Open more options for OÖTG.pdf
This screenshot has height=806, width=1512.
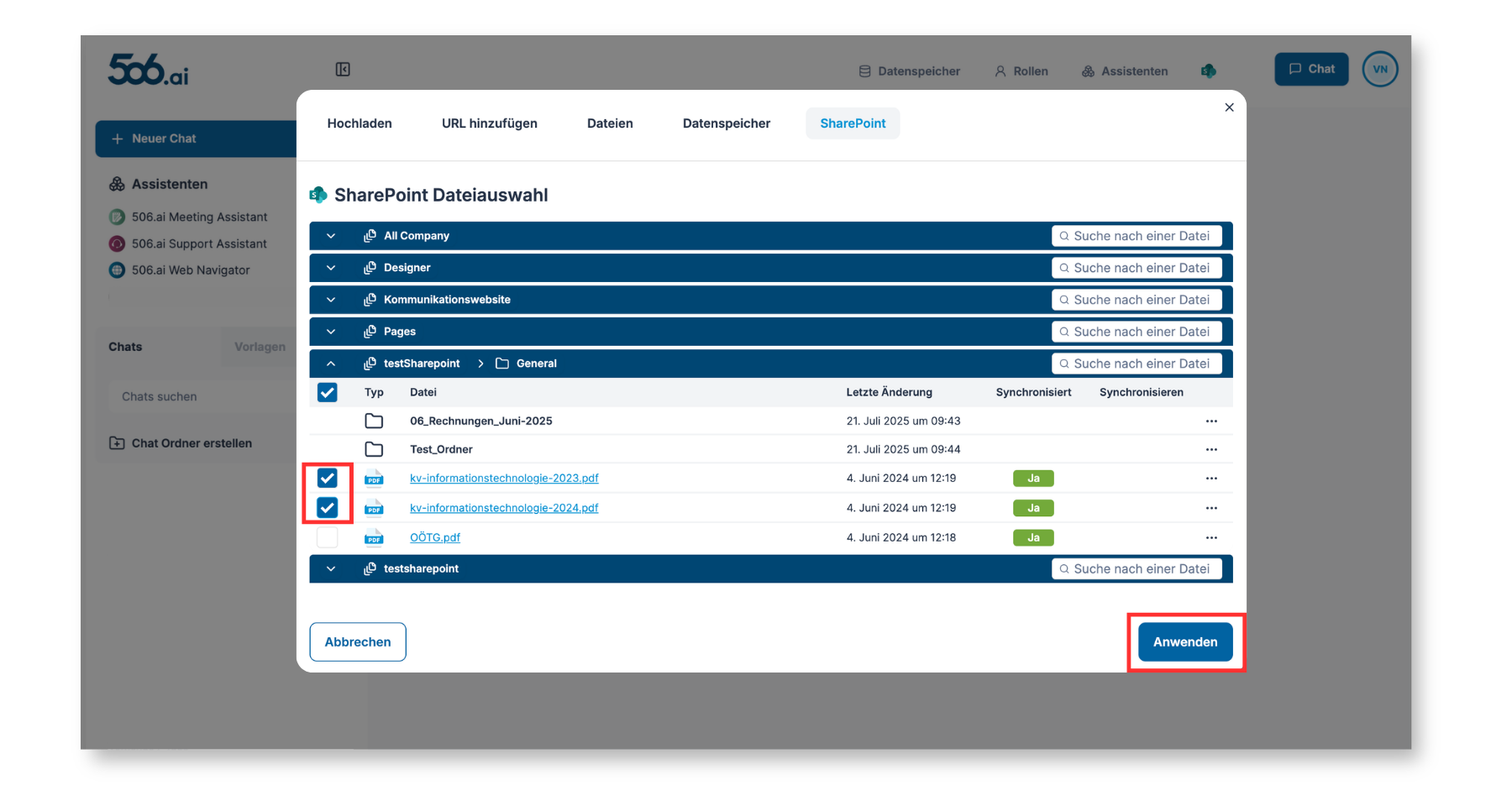pyautogui.click(x=1211, y=537)
